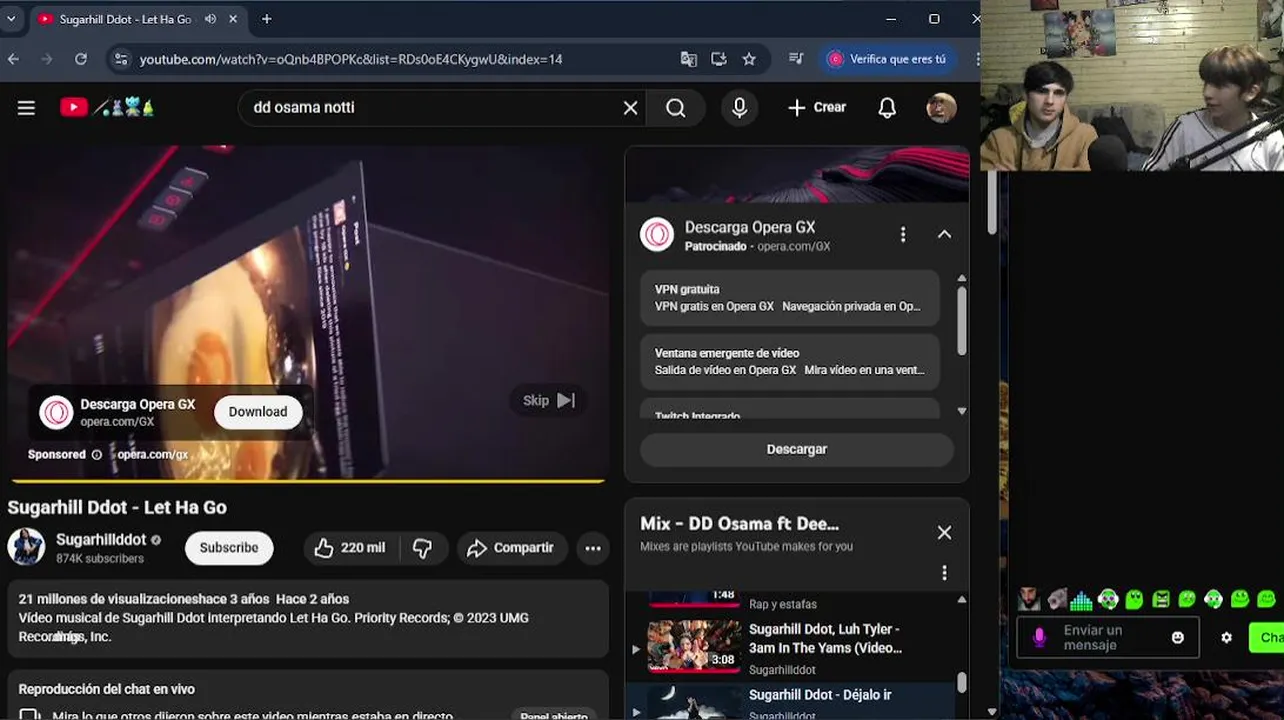Switch to the Sugarhill Ddot browser tab

click(x=137, y=19)
